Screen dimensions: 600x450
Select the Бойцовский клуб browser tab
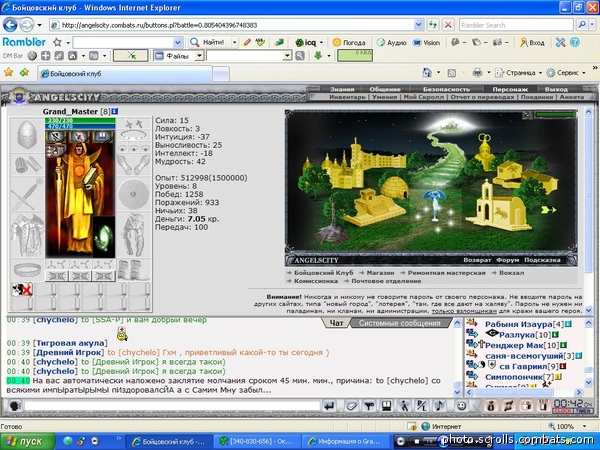(124, 73)
